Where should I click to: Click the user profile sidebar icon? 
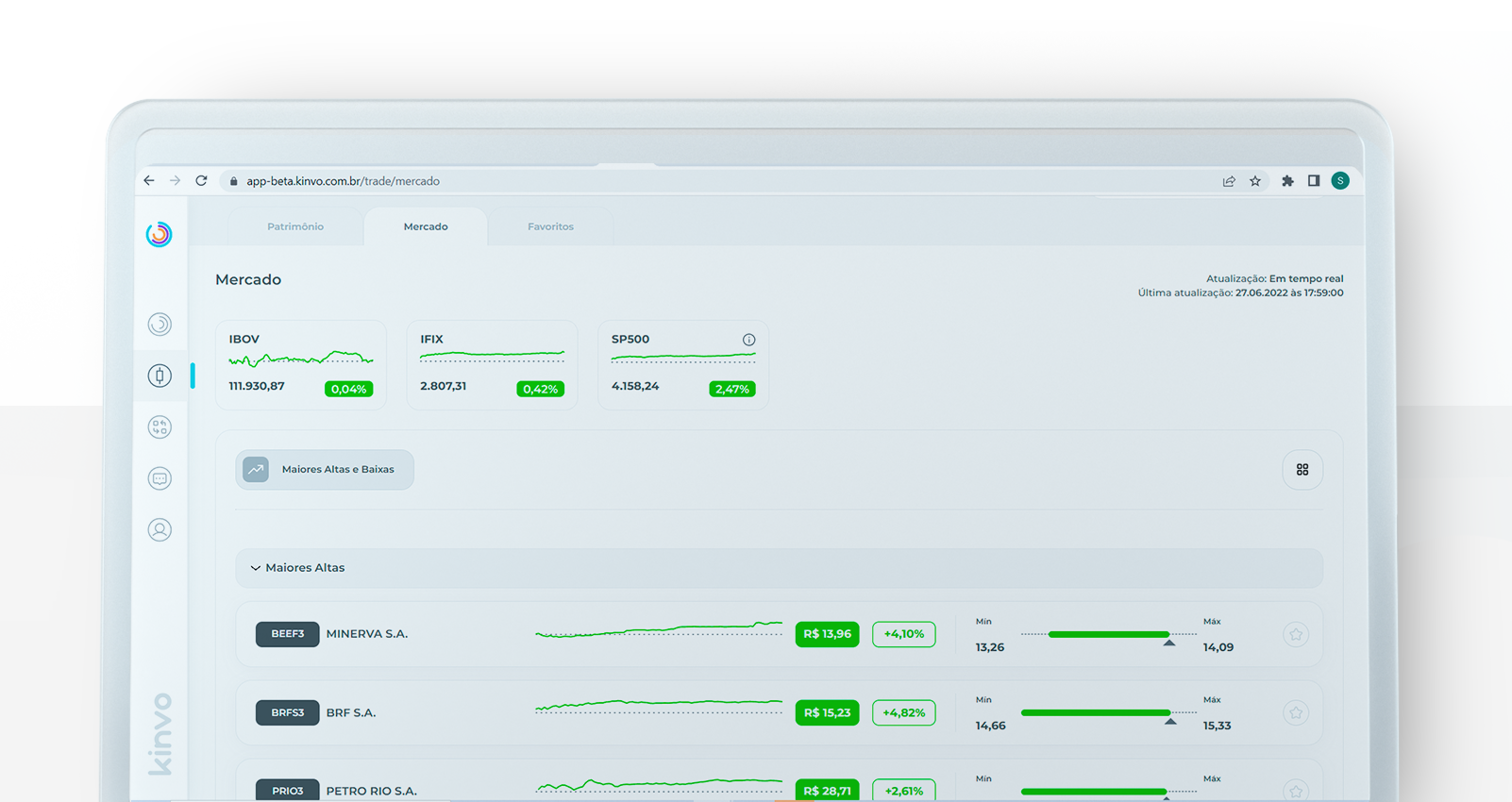(x=160, y=529)
